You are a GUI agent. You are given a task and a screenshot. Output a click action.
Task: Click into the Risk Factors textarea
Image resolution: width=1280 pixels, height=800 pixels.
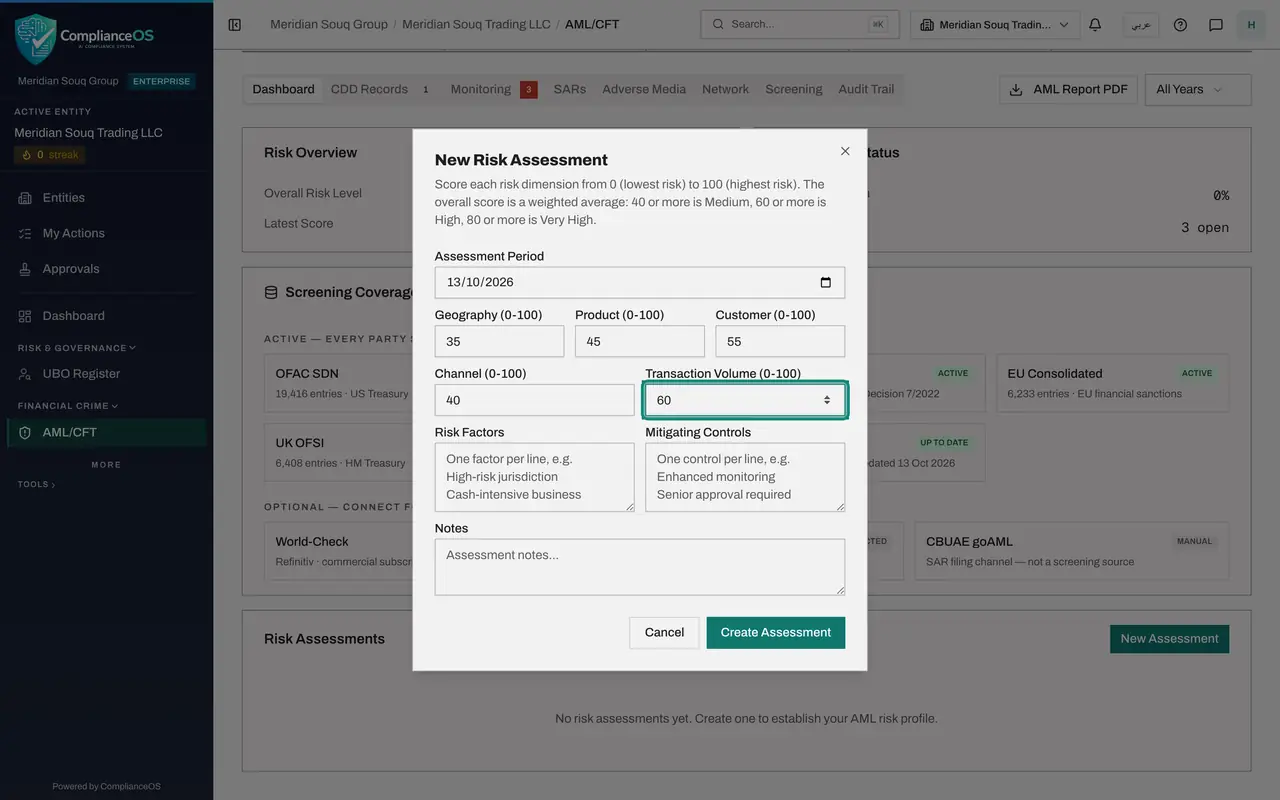pos(535,478)
